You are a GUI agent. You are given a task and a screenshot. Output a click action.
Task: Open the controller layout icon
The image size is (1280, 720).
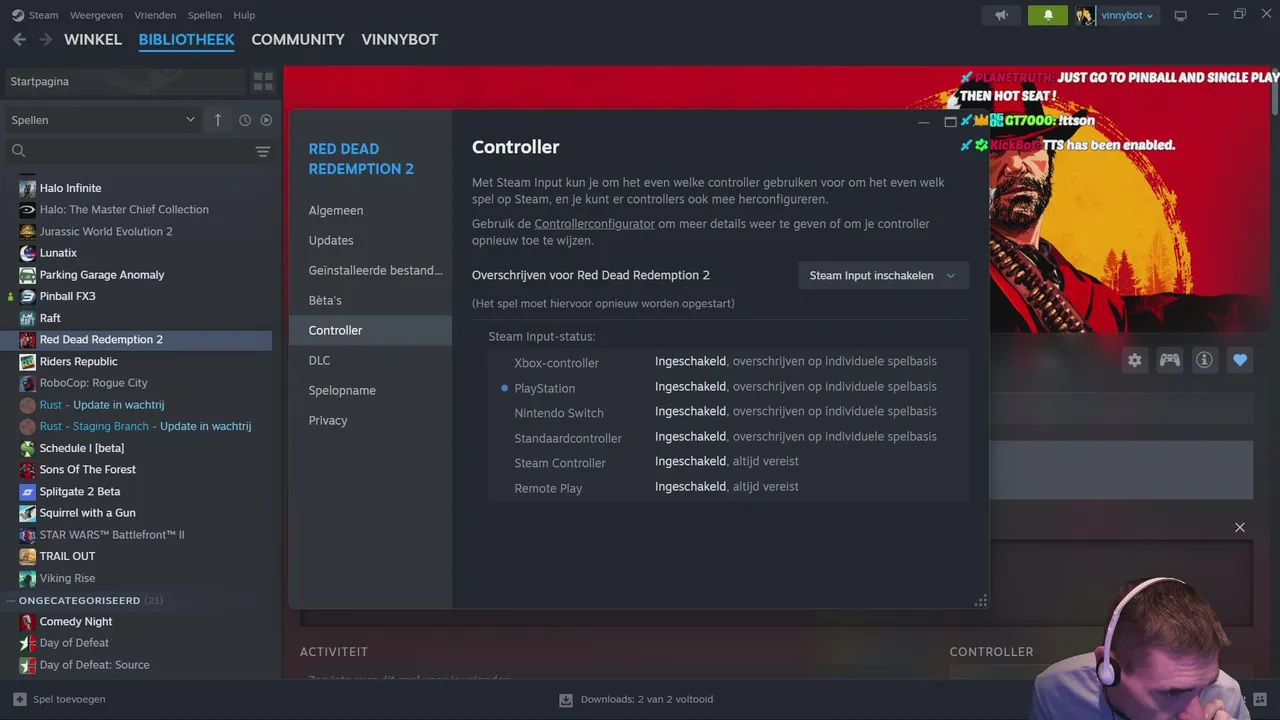(x=1169, y=360)
